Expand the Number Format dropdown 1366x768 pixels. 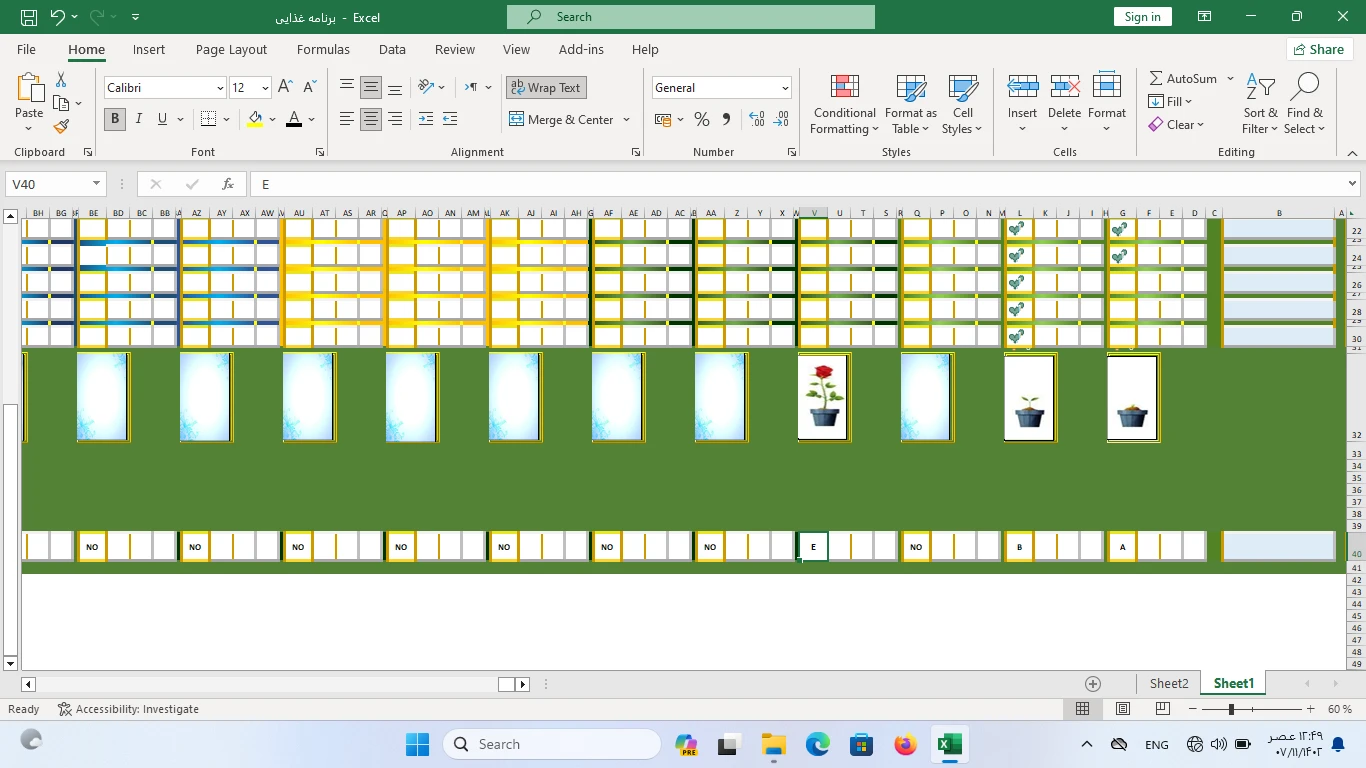pyautogui.click(x=785, y=88)
